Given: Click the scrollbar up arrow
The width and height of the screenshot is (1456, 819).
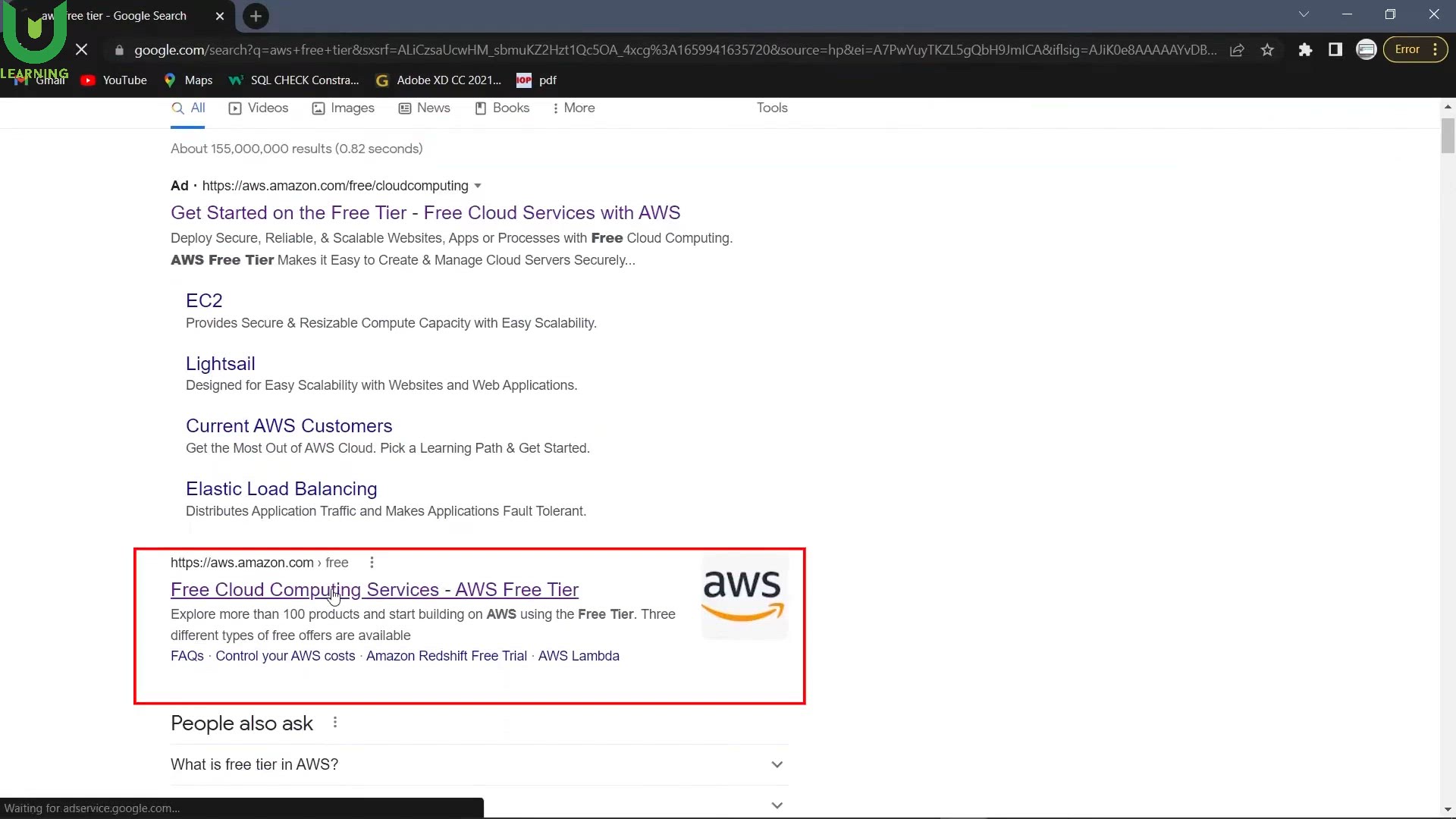Looking at the screenshot, I should (1448, 106).
